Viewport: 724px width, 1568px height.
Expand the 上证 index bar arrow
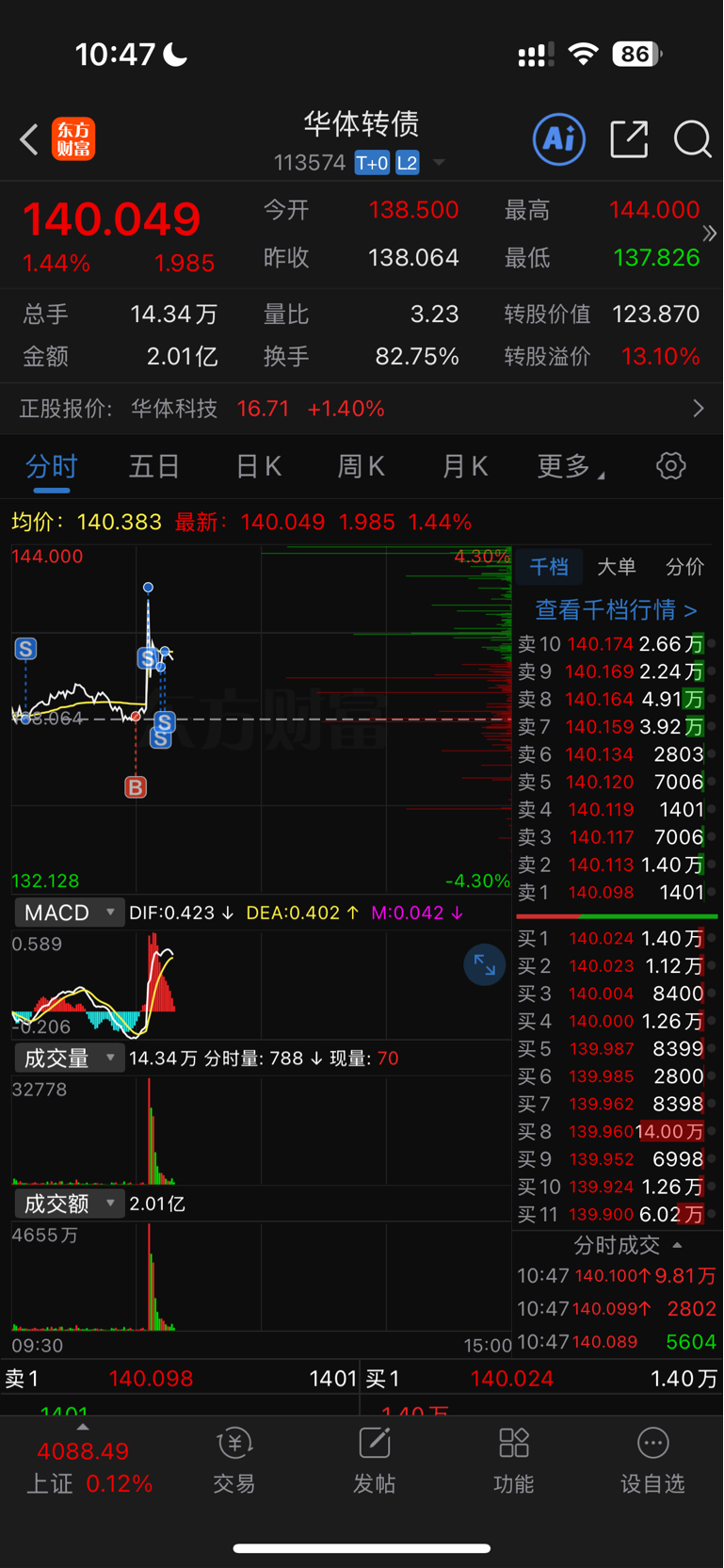pos(83,1427)
